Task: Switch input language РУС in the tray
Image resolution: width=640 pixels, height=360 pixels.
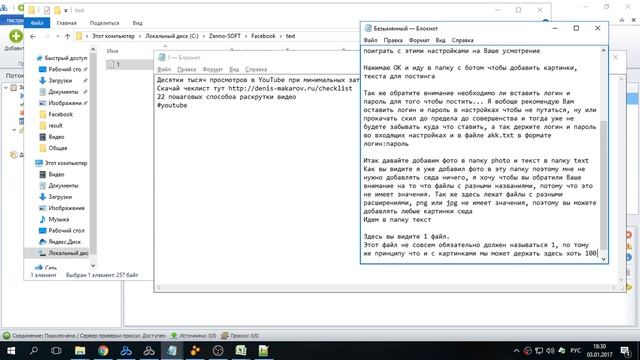Action: (x=576, y=351)
